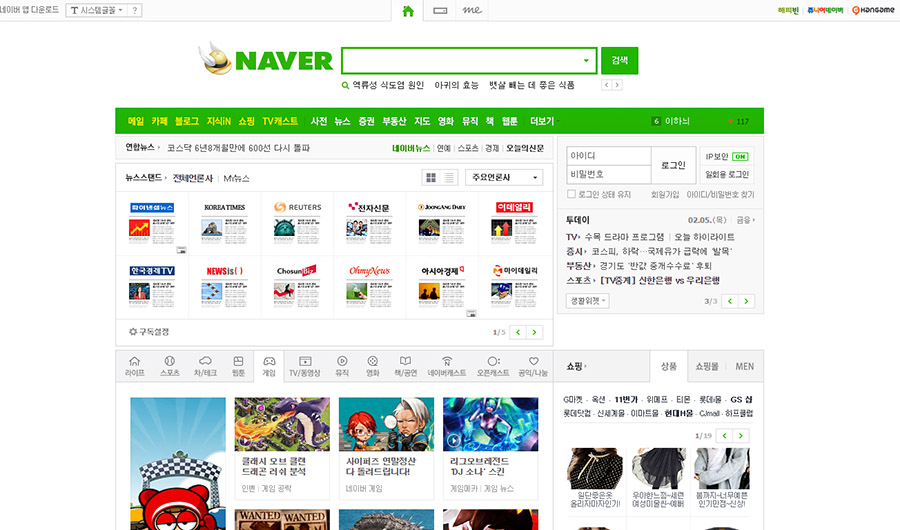Viewport: 900px width, 530px height.
Task: Expand 더보기 more services menu
Action: pos(544,121)
